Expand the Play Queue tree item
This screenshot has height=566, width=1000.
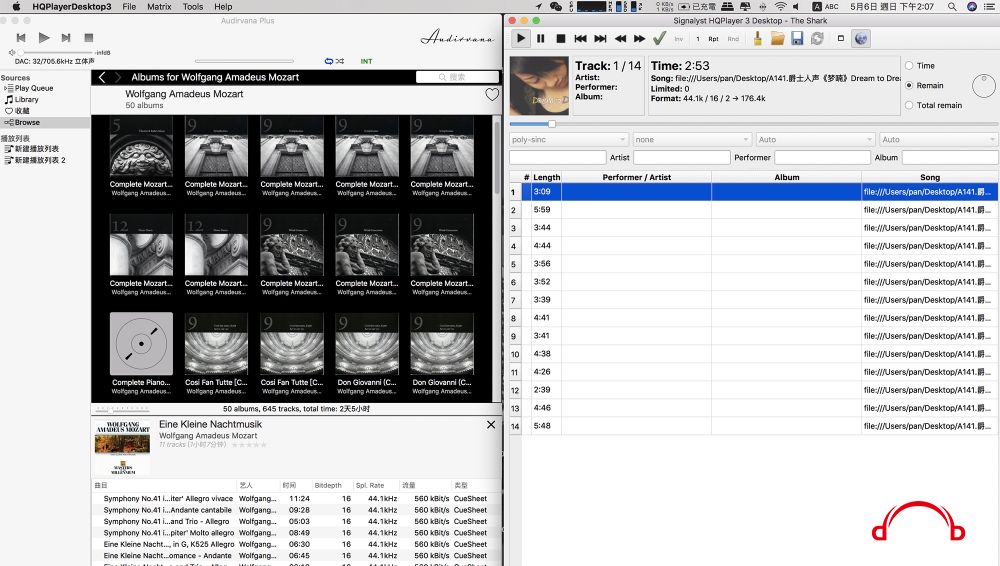point(6,88)
